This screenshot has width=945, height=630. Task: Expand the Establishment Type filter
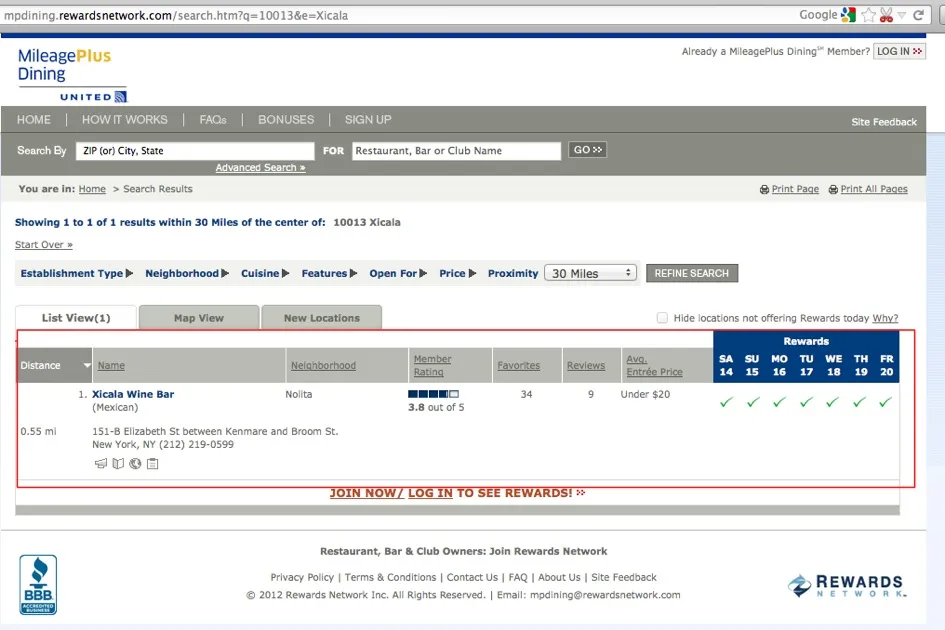[77, 273]
